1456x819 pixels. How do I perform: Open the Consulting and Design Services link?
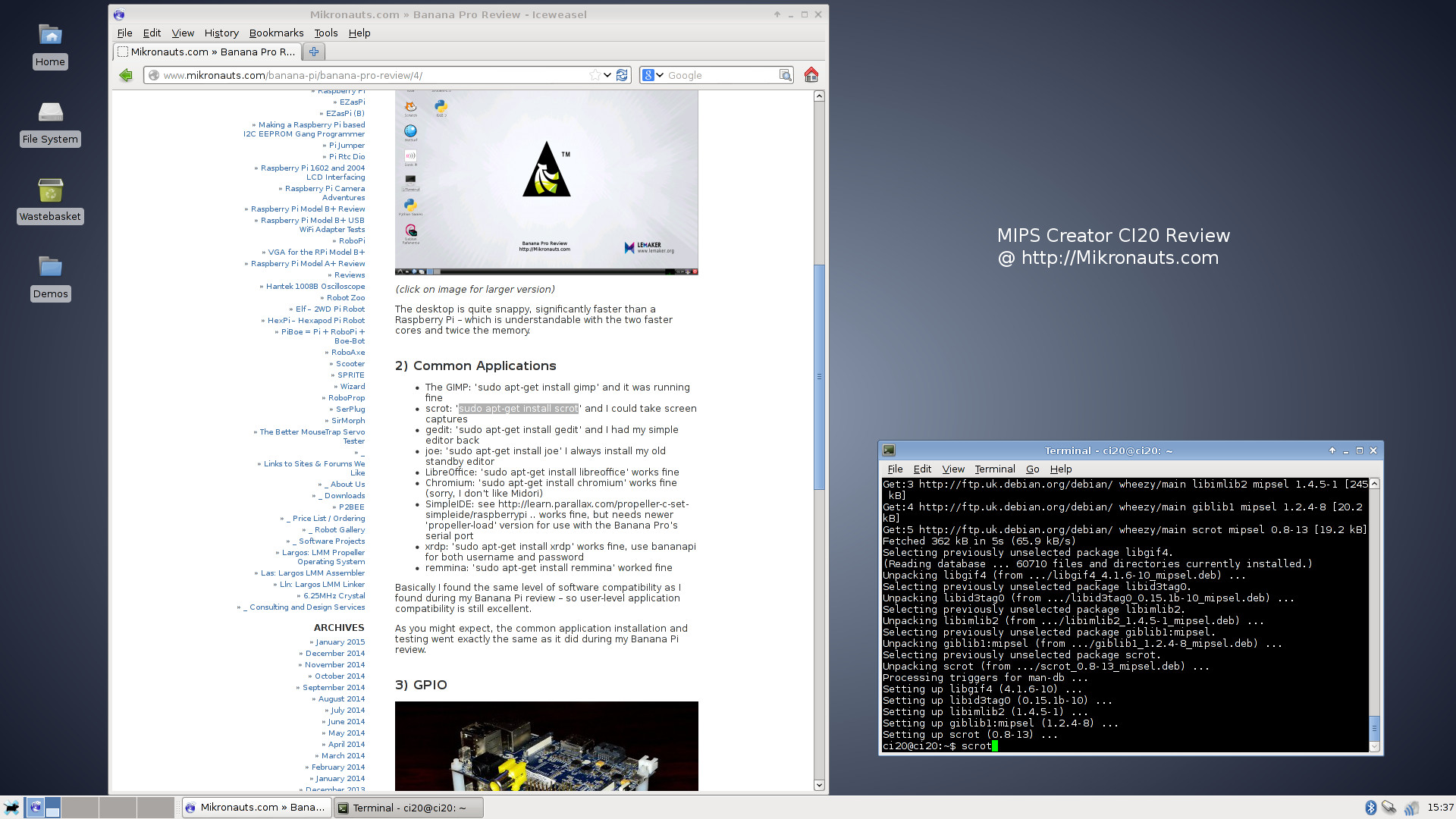pyautogui.click(x=307, y=607)
